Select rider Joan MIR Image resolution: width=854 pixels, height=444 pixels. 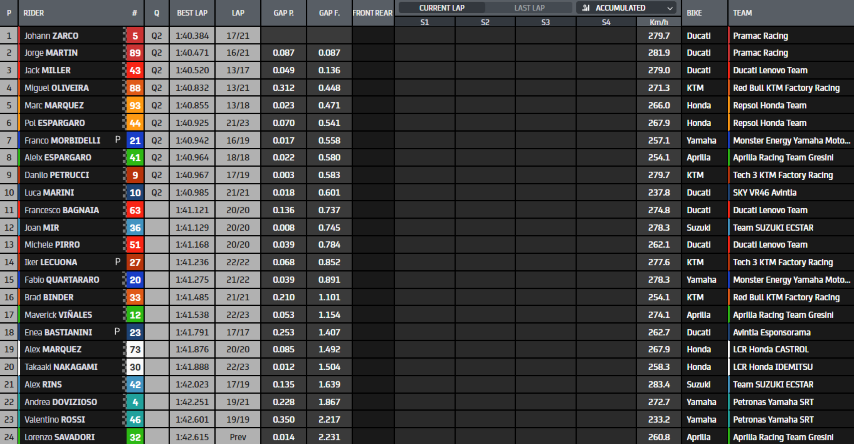41,228
